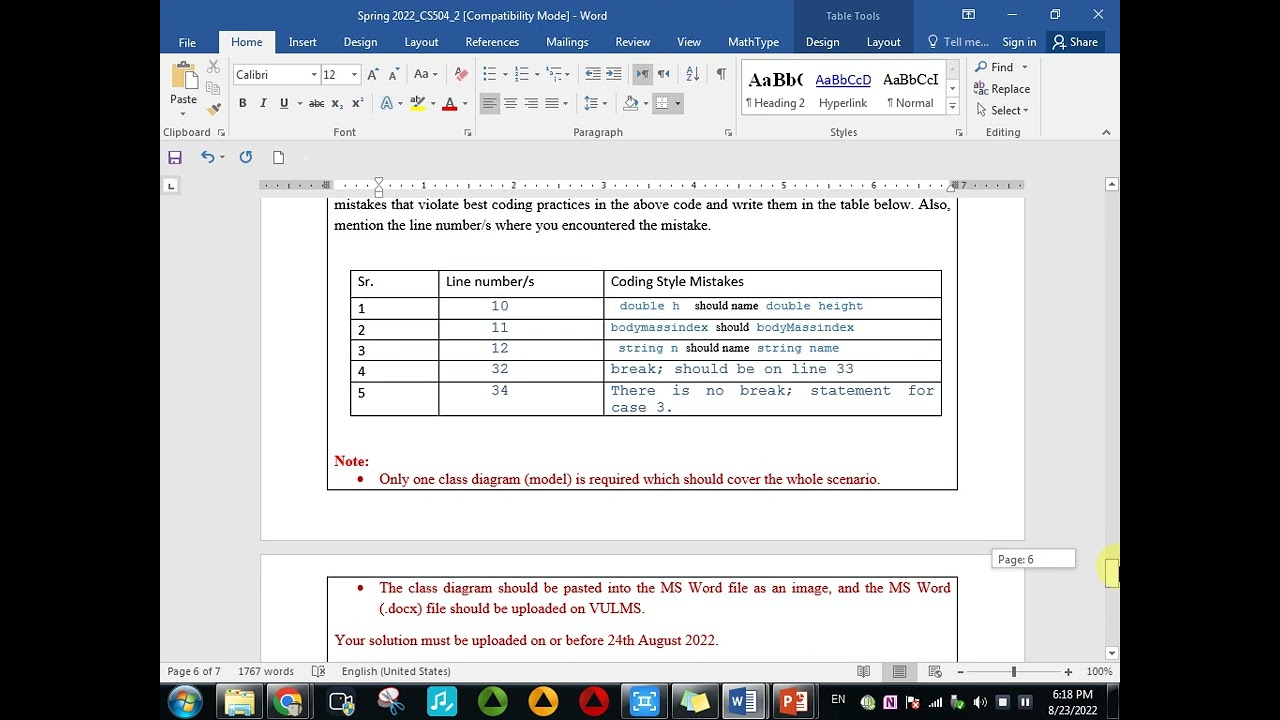Expand the Styles gallery
The height and width of the screenshot is (720, 1280).
pos(952,107)
